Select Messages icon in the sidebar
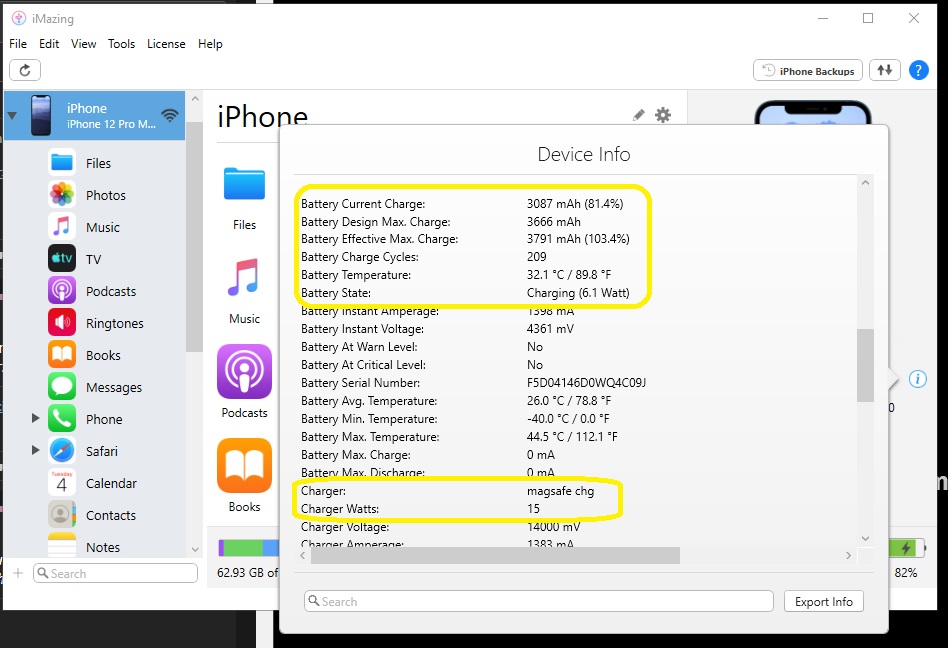948x648 pixels. [62, 387]
